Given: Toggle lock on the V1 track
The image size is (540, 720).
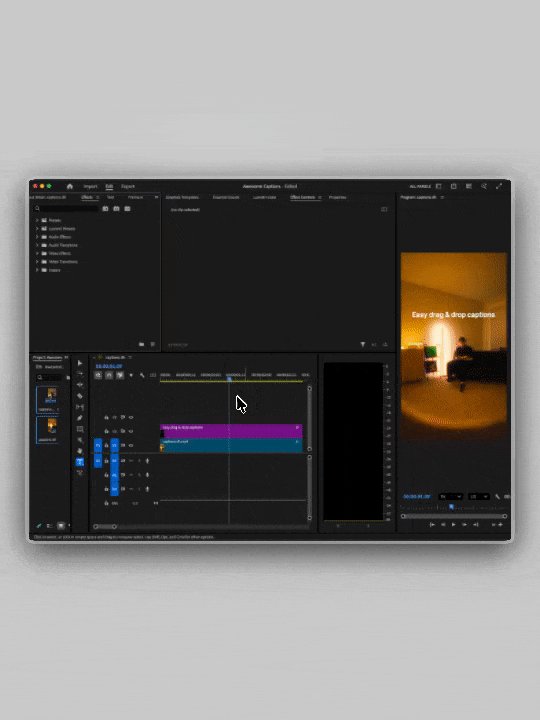Looking at the screenshot, I should (x=107, y=445).
